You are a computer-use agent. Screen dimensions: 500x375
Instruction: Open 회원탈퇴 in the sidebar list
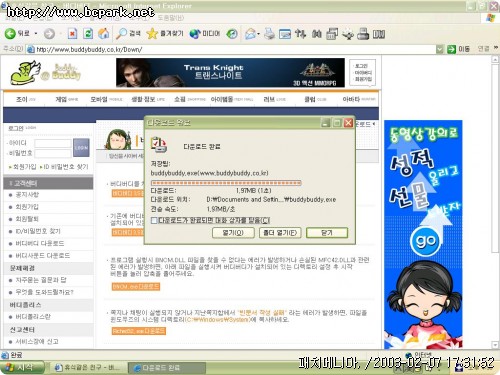(27, 219)
